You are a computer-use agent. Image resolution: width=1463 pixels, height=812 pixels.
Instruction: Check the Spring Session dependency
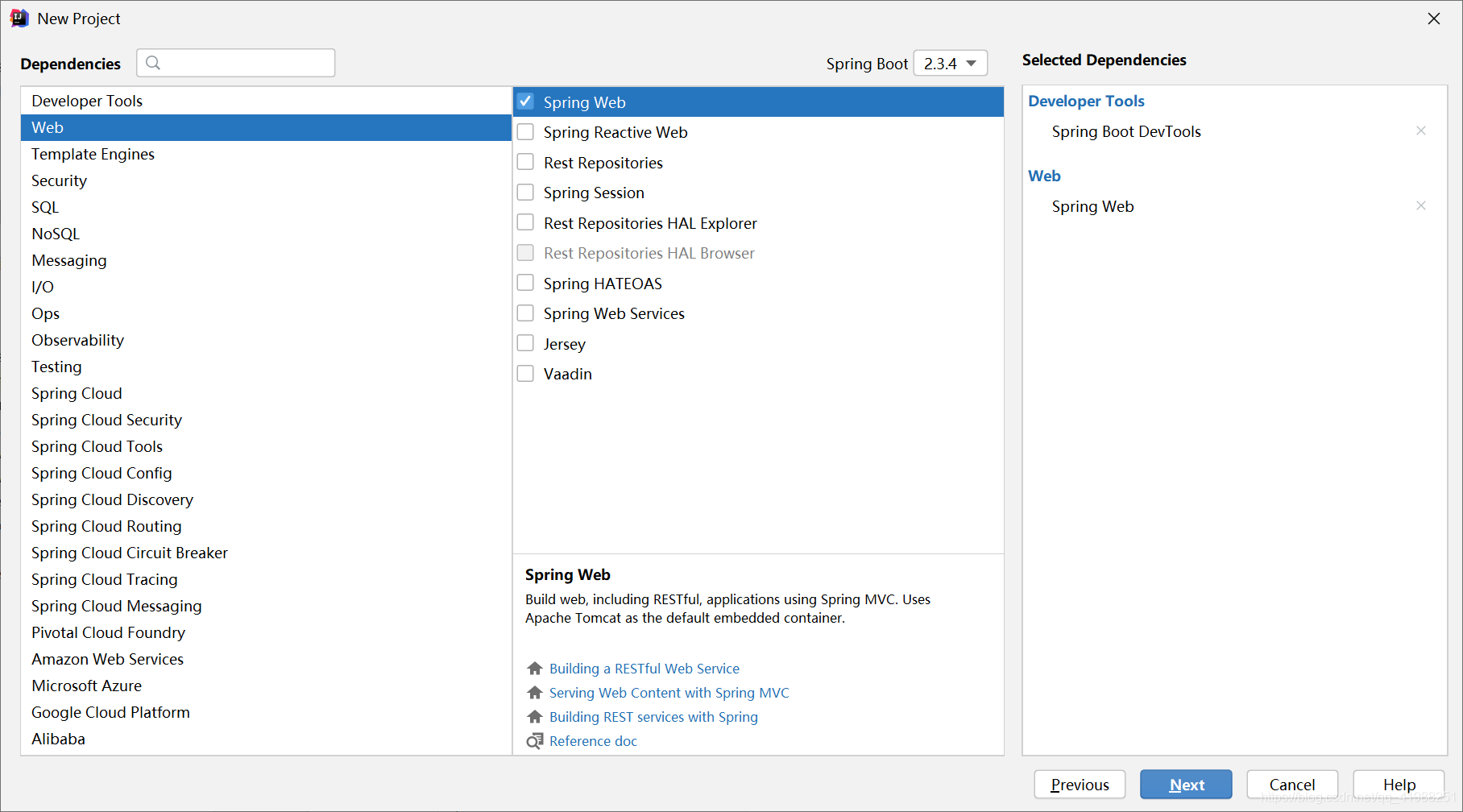pyautogui.click(x=525, y=193)
